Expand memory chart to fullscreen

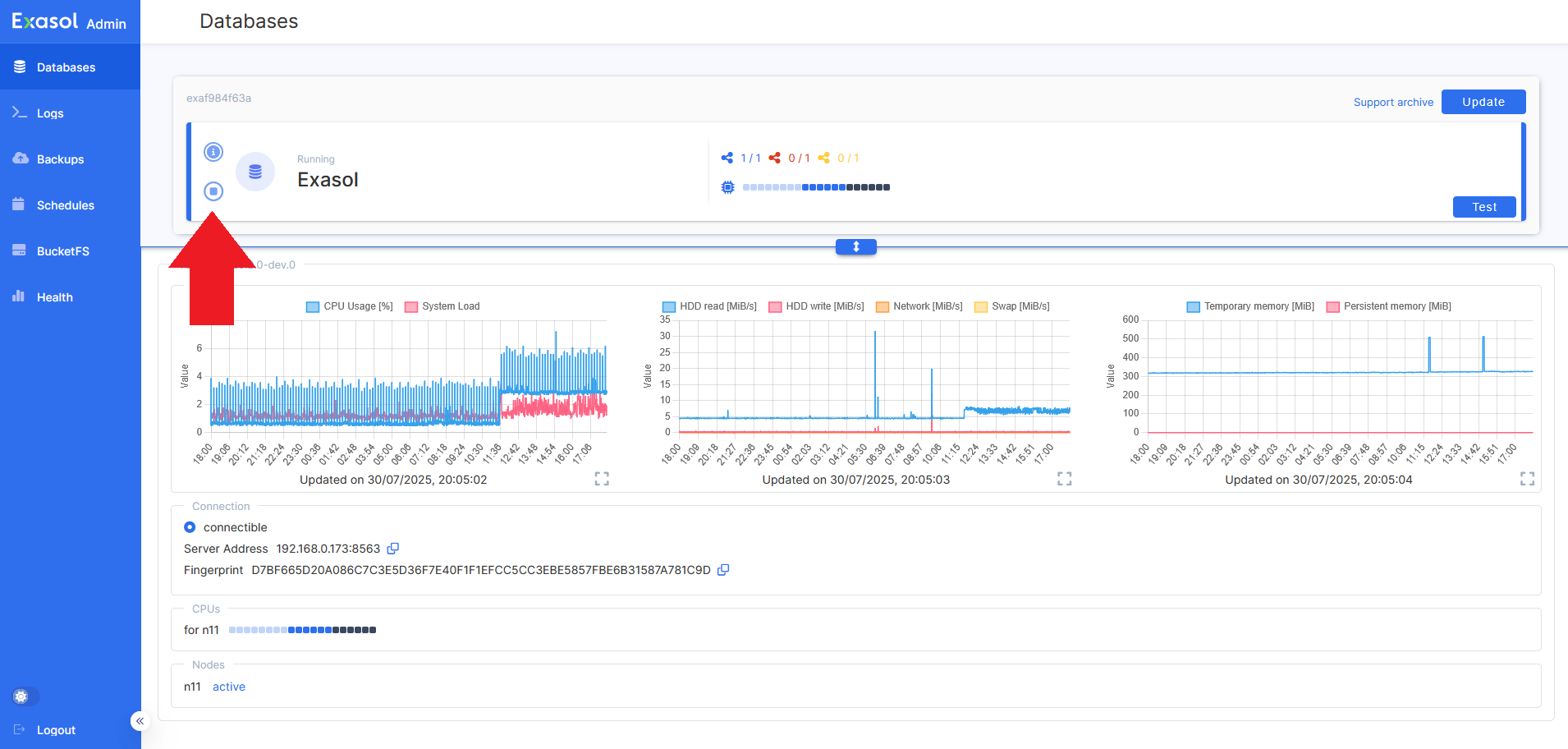coord(1528,479)
